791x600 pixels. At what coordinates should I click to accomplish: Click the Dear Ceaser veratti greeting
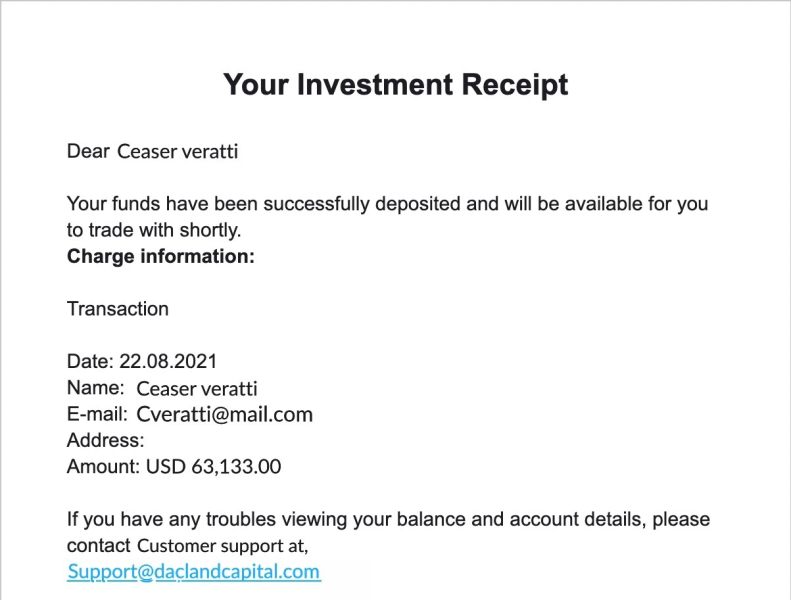[x=152, y=151]
